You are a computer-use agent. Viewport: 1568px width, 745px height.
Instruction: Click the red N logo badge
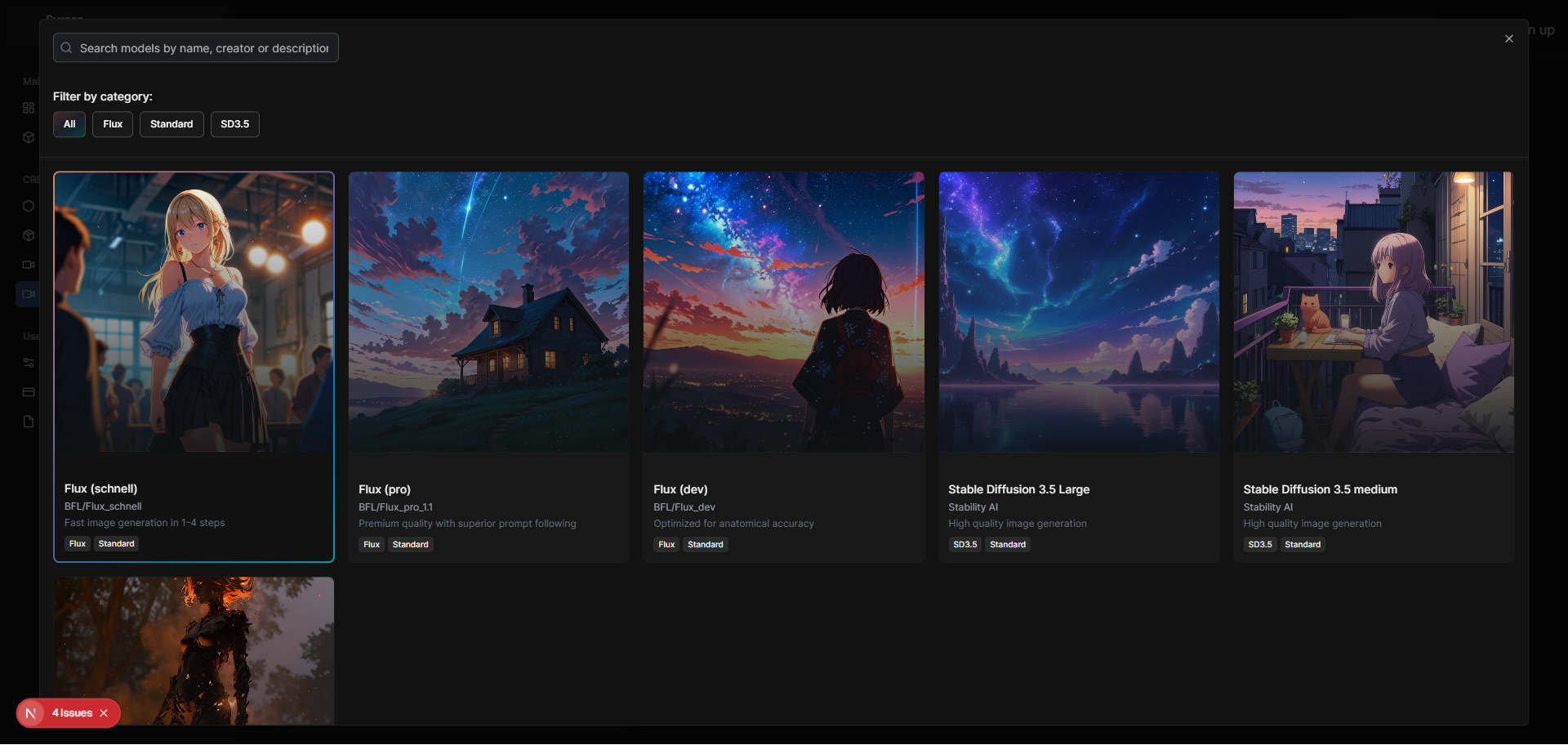31,713
